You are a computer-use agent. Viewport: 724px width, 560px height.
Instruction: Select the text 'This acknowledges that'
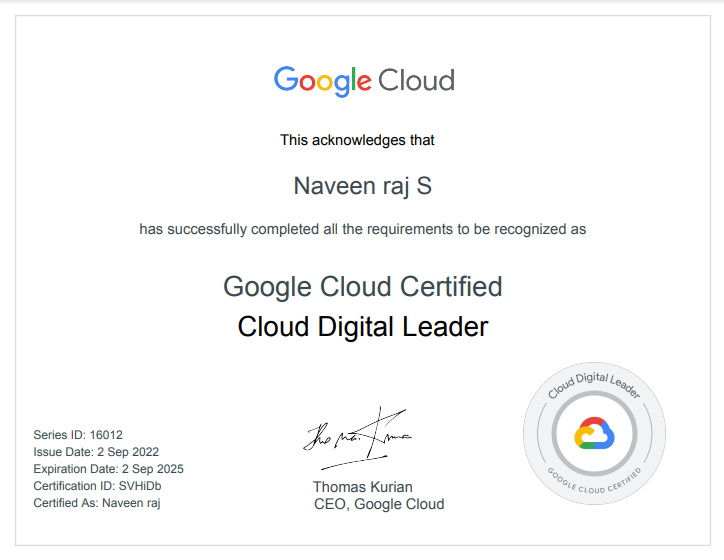[357, 140]
